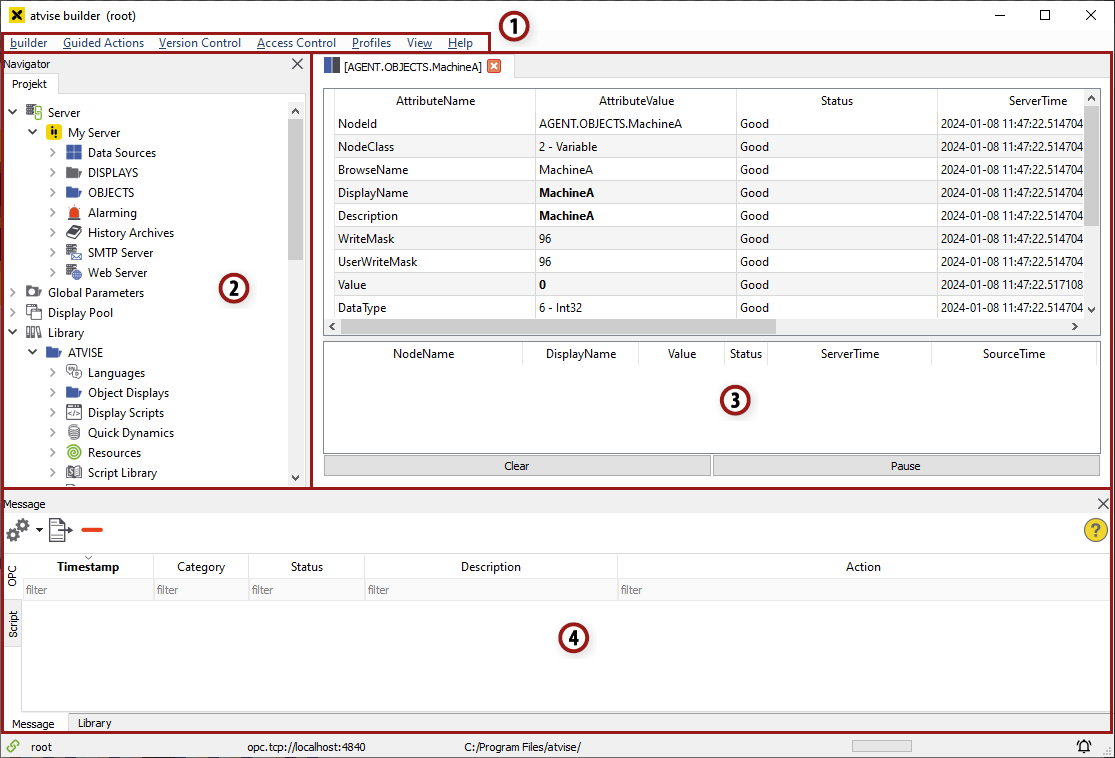Click the red minus clear-messages icon
The height and width of the screenshot is (758, 1115).
[x=92, y=530]
